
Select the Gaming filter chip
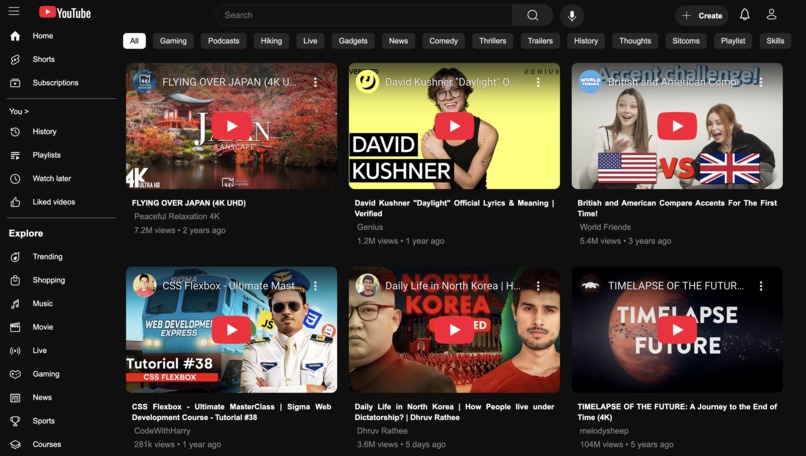[x=173, y=41]
